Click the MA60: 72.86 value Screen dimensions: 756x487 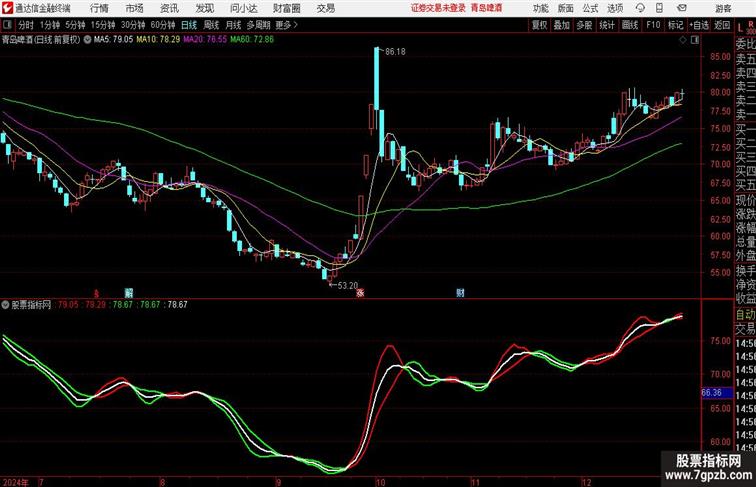tap(252, 40)
